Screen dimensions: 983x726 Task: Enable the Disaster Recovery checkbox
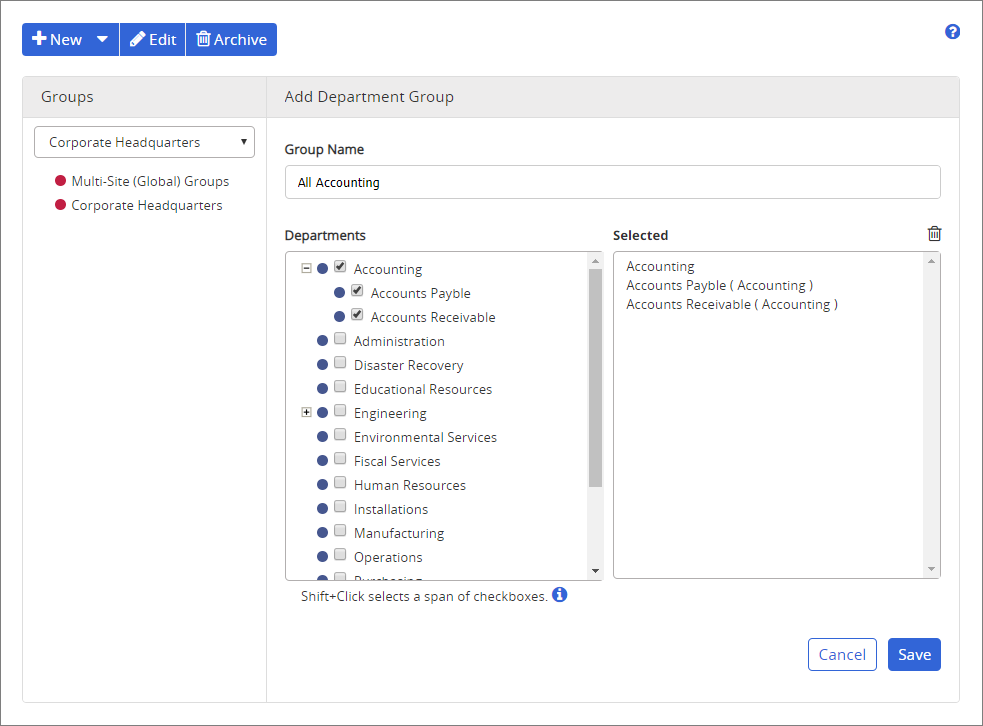(x=340, y=364)
